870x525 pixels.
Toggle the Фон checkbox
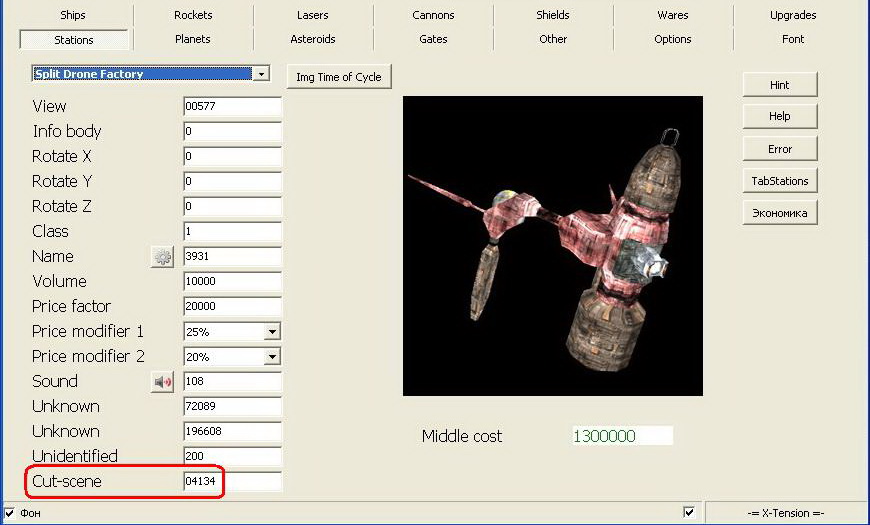click(9, 513)
